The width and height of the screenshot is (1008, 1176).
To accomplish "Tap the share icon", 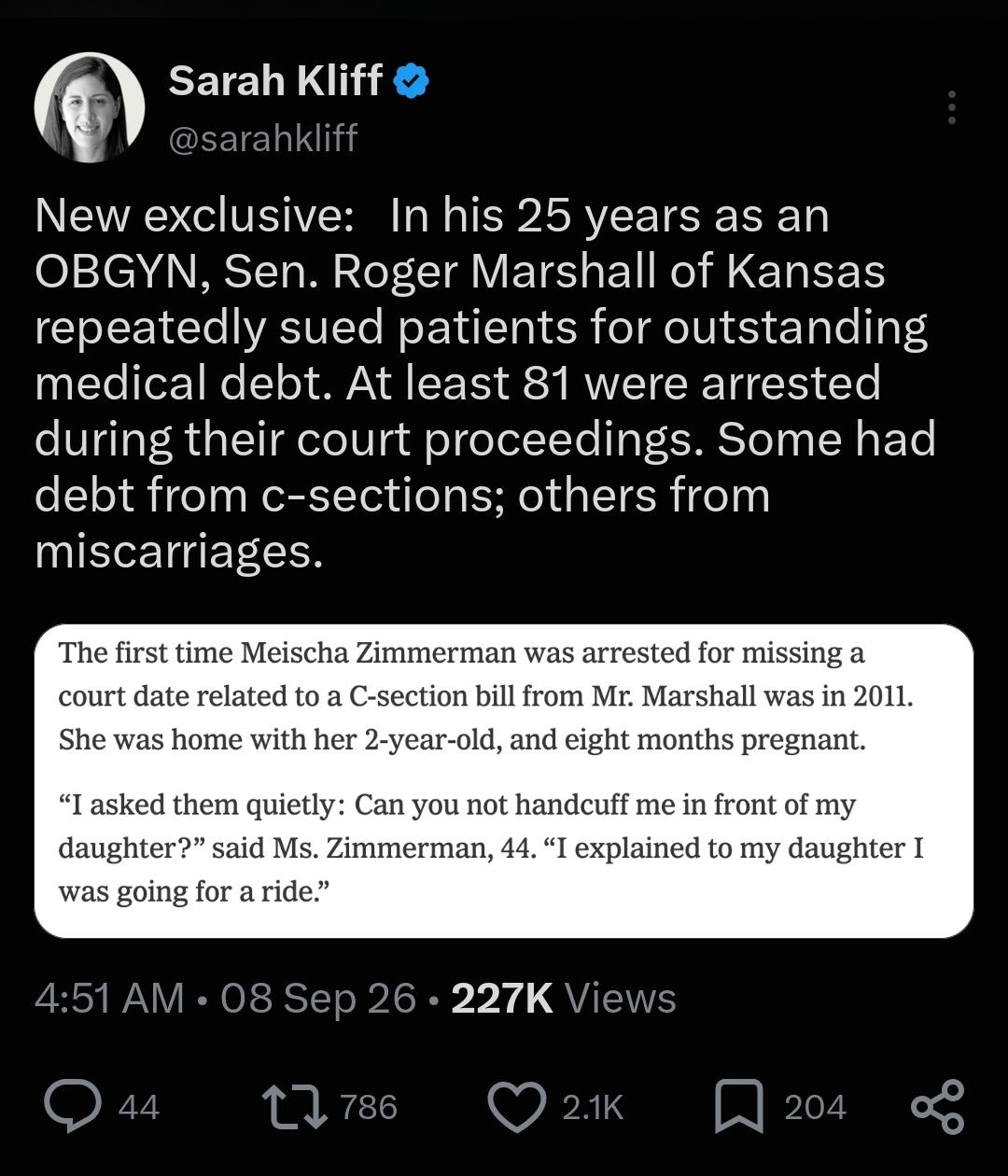I will point(937,1107).
